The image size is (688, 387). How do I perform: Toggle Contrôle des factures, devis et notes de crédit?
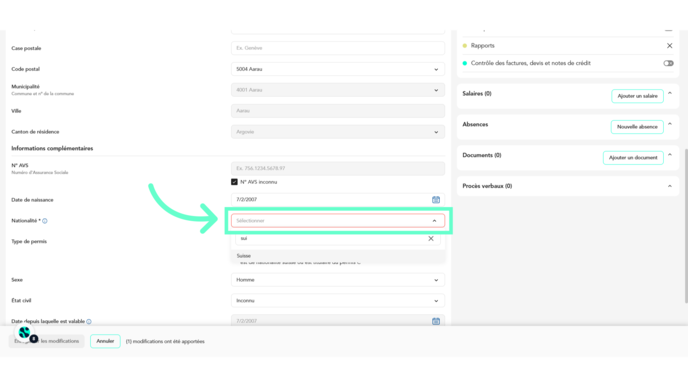tap(668, 63)
